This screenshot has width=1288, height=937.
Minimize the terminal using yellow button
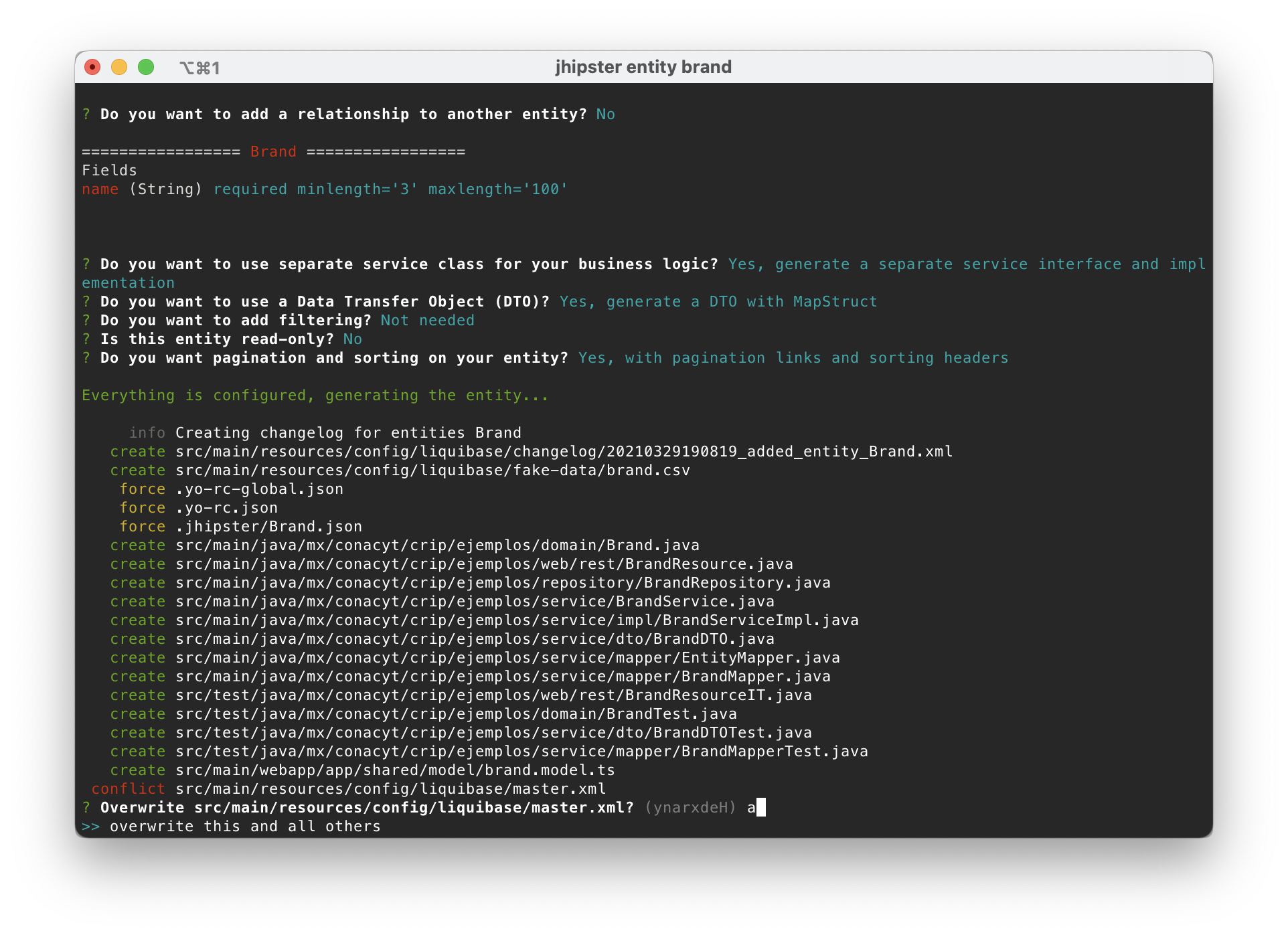tap(119, 67)
